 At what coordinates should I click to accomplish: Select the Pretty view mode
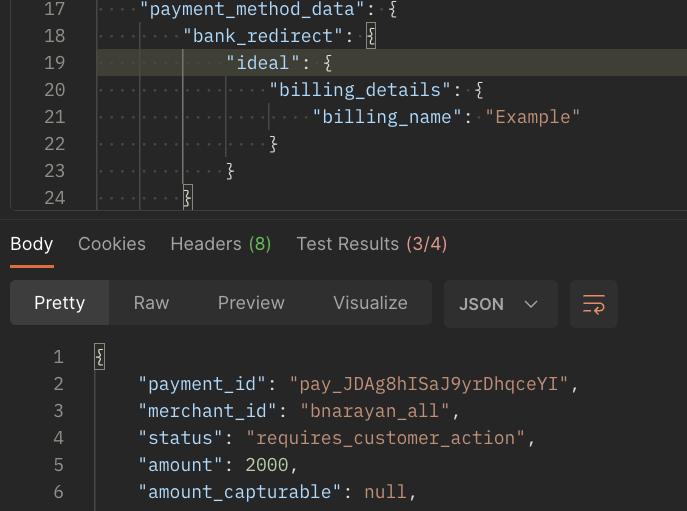click(60, 303)
